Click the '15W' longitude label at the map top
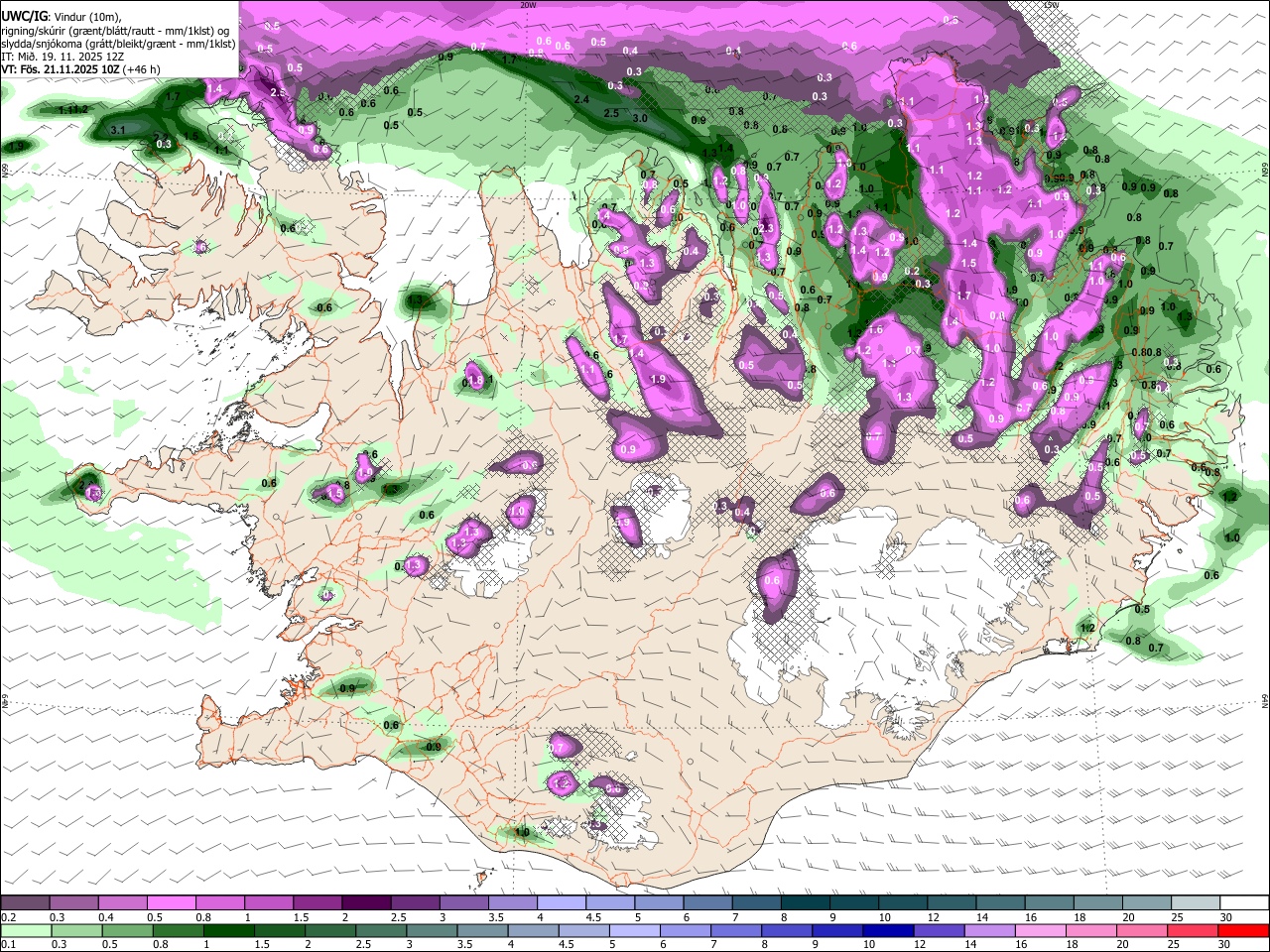 [1052, 5]
